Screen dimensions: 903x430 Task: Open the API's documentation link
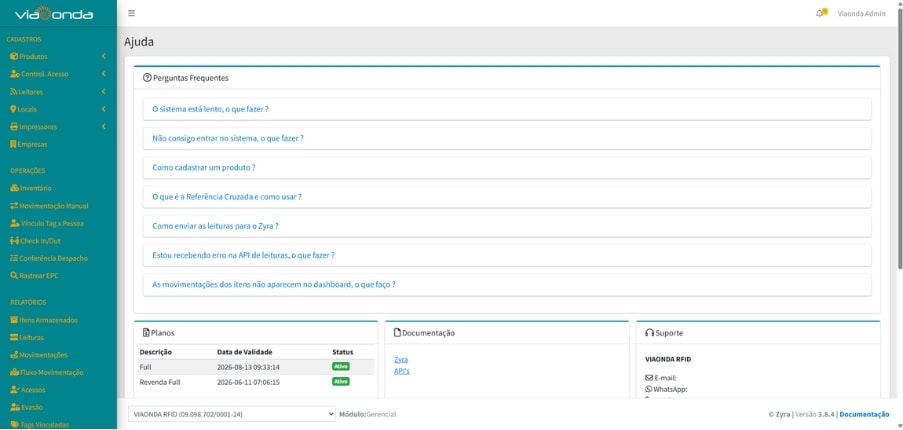click(x=402, y=371)
